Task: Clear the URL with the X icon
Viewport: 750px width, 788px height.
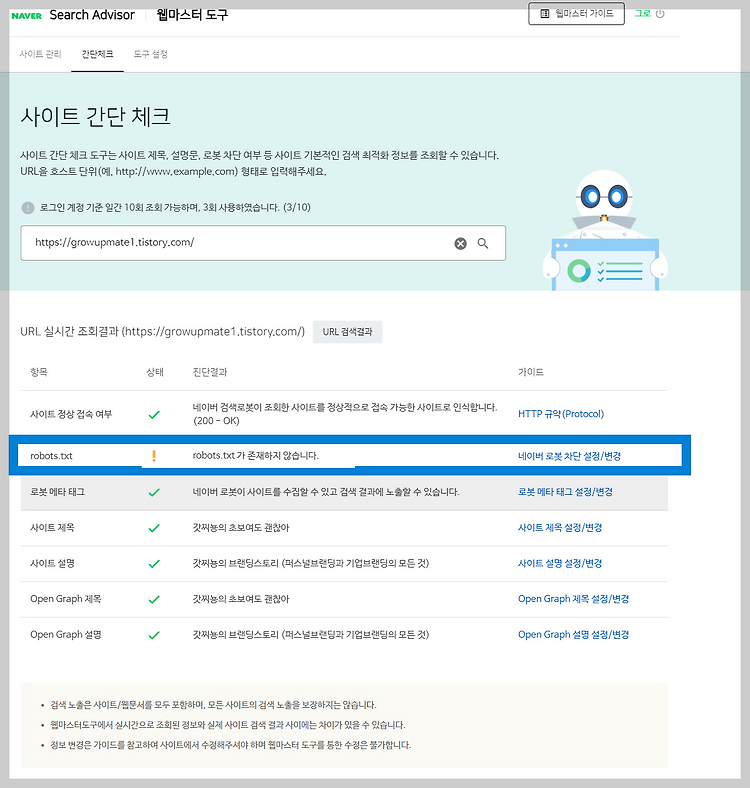Action: click(x=460, y=244)
